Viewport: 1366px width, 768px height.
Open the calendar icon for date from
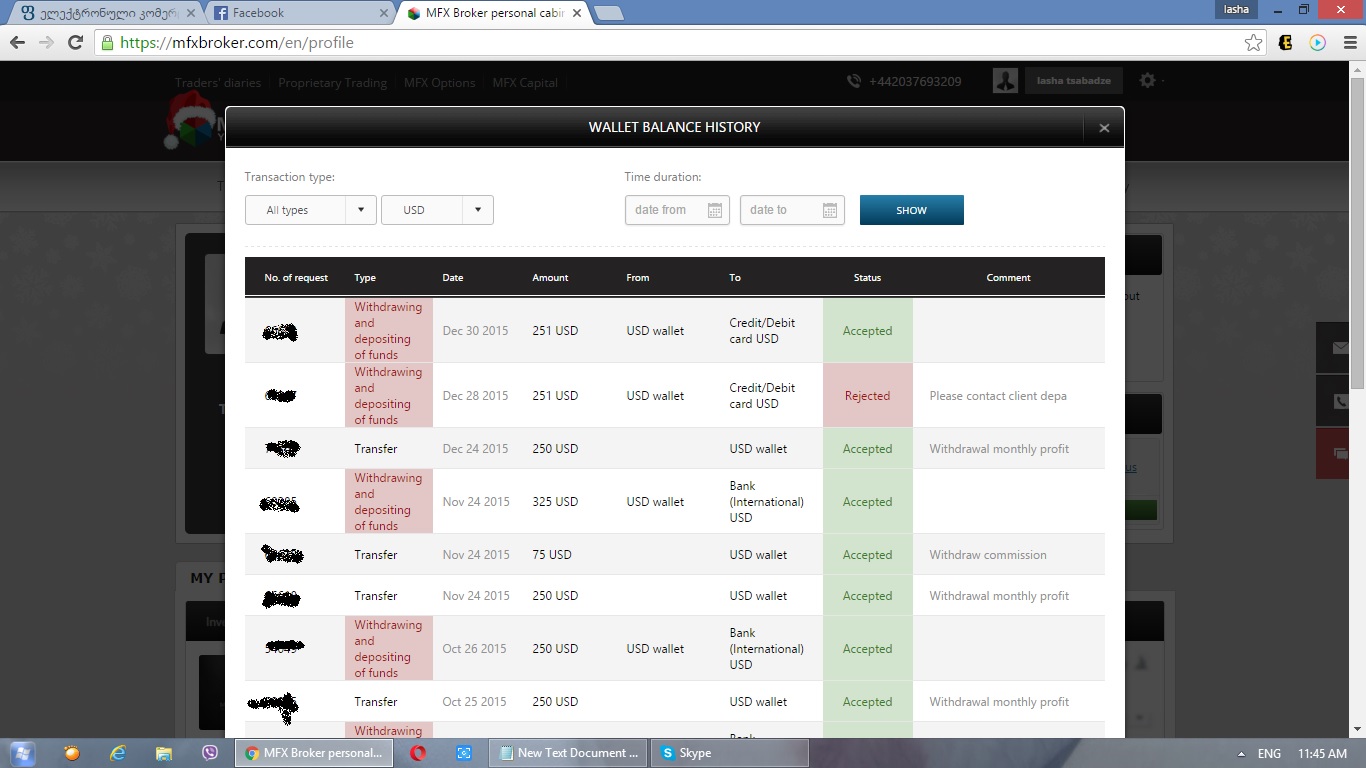pyautogui.click(x=715, y=210)
